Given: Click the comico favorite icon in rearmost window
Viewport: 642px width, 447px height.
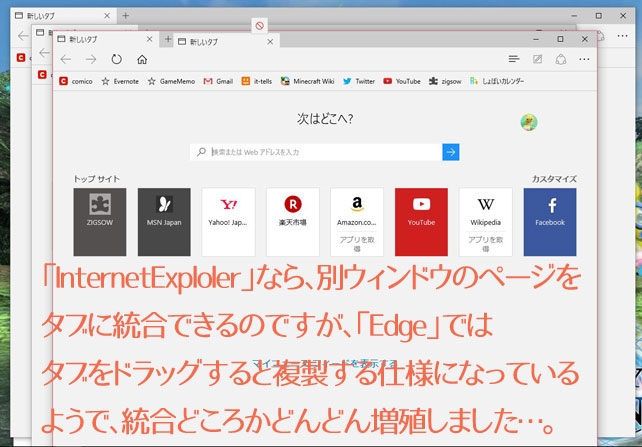Looking at the screenshot, I should 21,57.
